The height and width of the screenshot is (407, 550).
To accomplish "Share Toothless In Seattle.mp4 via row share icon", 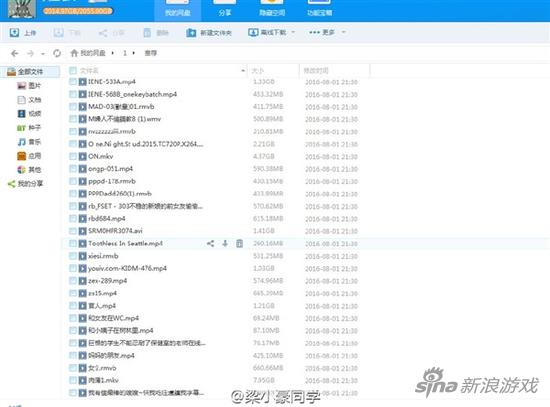I will click(x=210, y=243).
